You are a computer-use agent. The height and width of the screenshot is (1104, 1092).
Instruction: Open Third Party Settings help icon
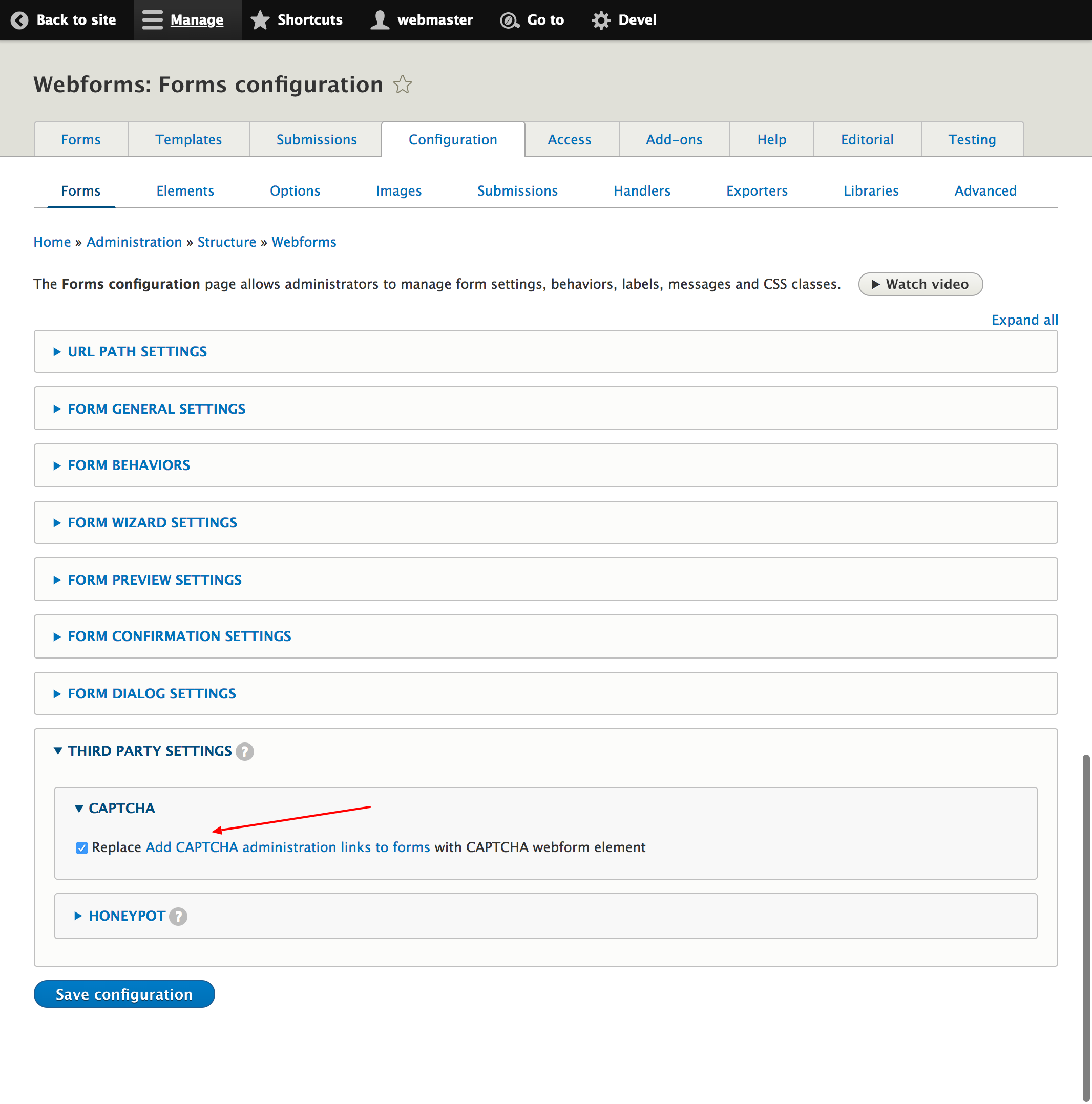(x=245, y=751)
